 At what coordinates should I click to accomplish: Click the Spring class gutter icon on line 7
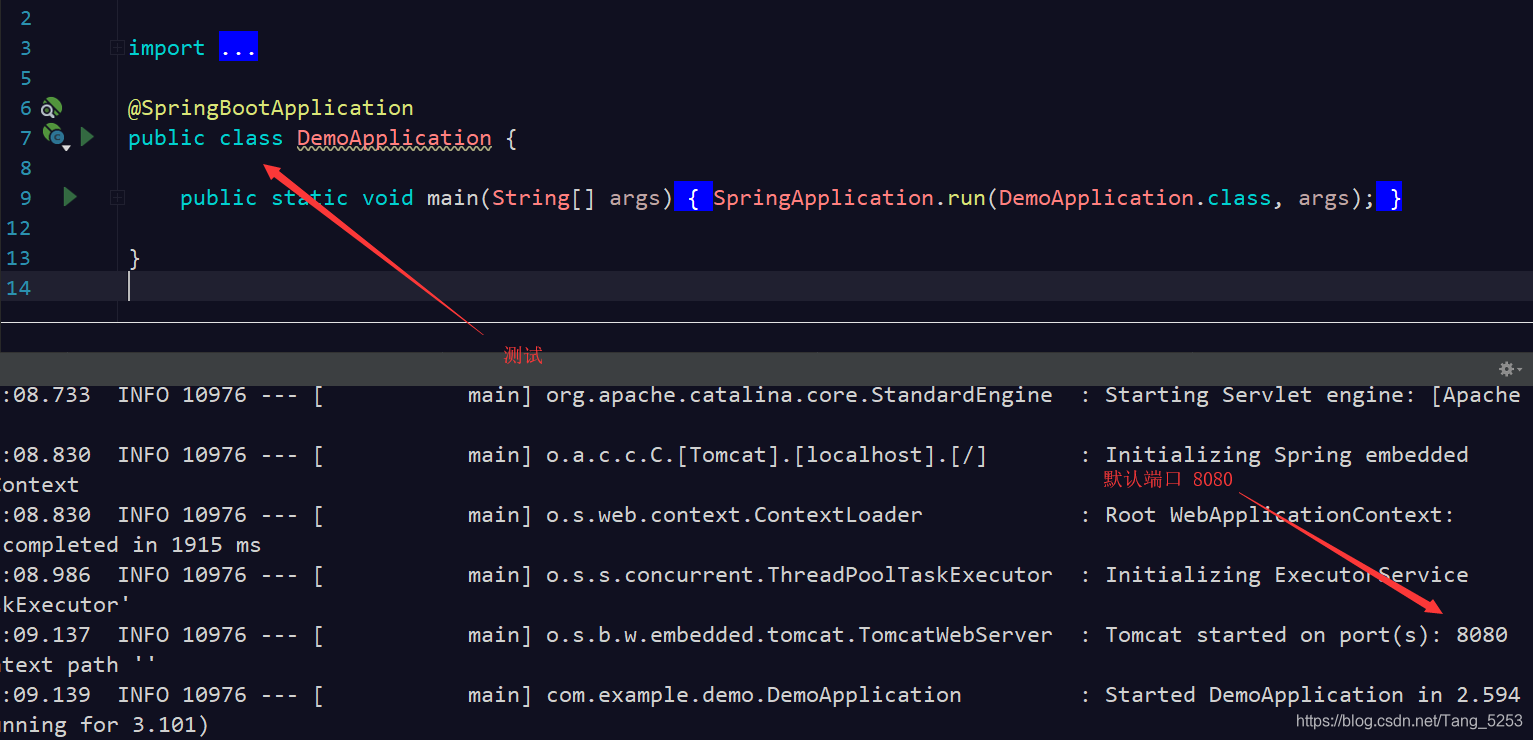pyautogui.click(x=55, y=136)
